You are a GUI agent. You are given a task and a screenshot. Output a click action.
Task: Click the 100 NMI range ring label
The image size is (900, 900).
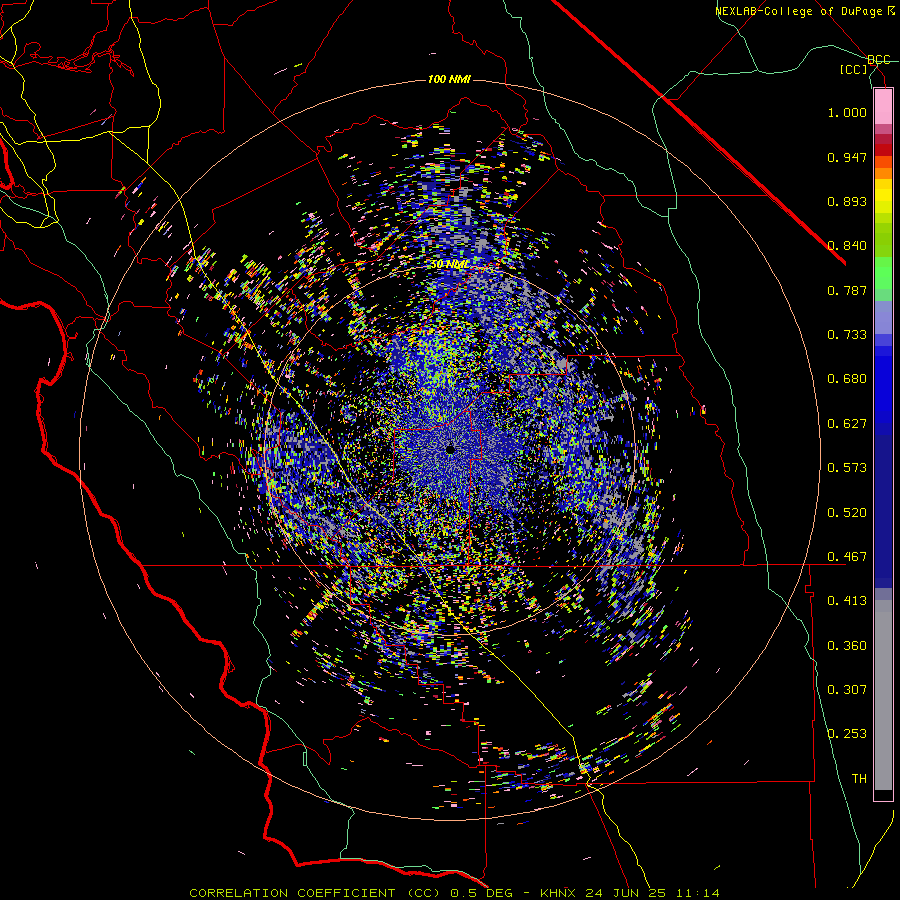pos(449,79)
